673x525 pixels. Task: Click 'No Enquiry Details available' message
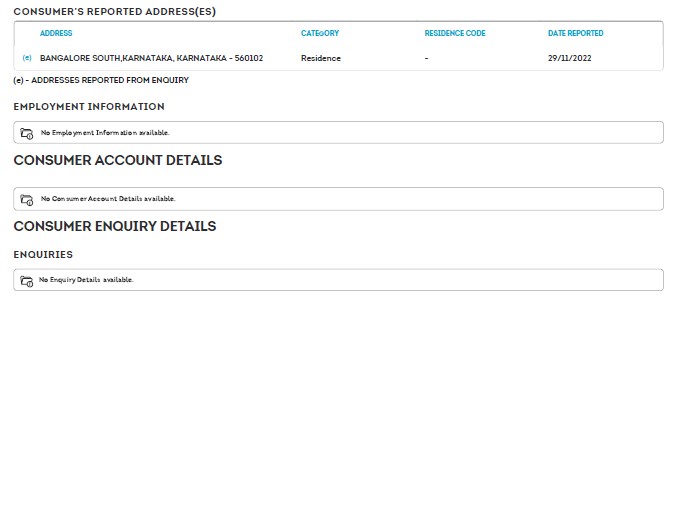[86, 280]
